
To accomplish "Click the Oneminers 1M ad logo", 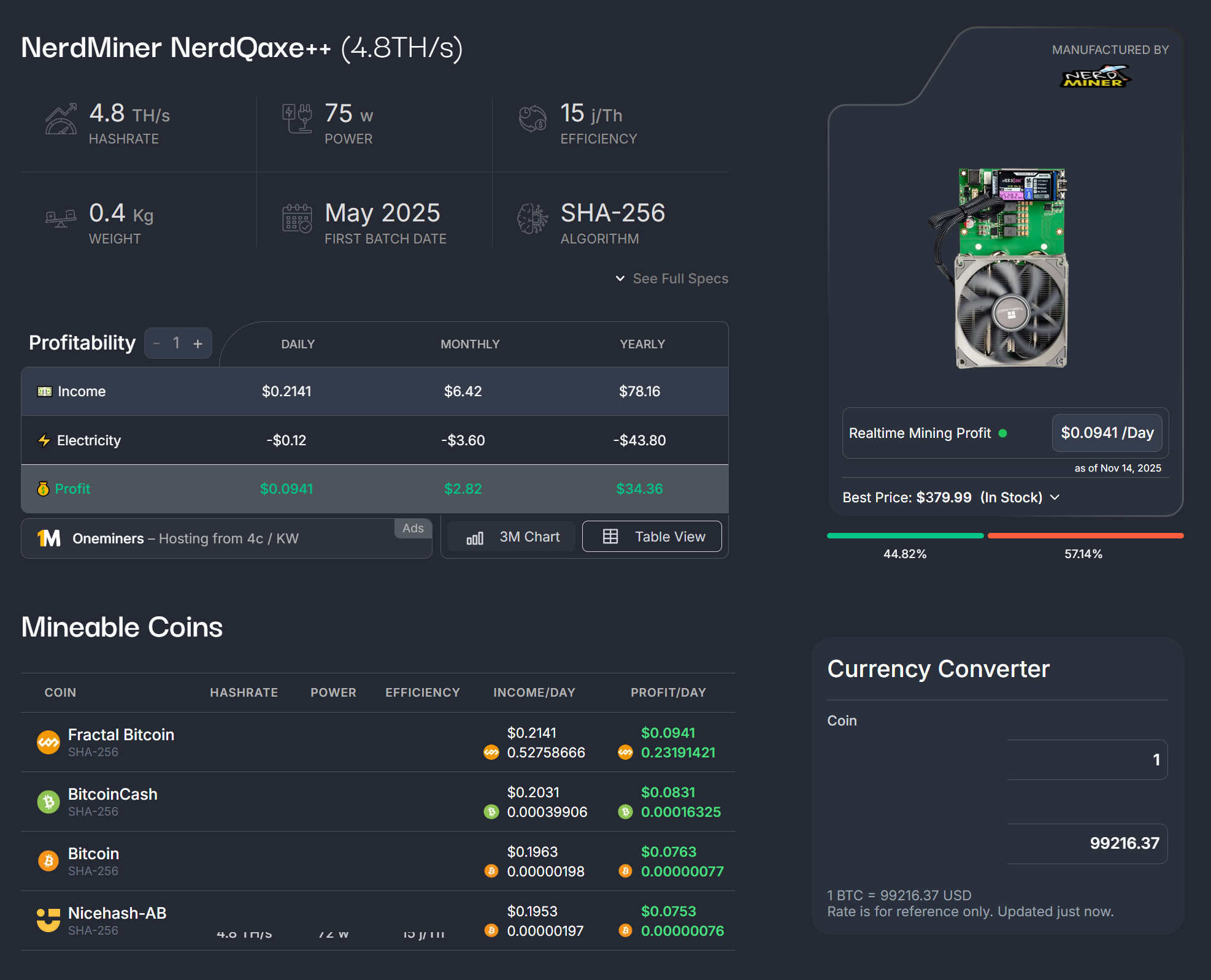I will [x=49, y=538].
